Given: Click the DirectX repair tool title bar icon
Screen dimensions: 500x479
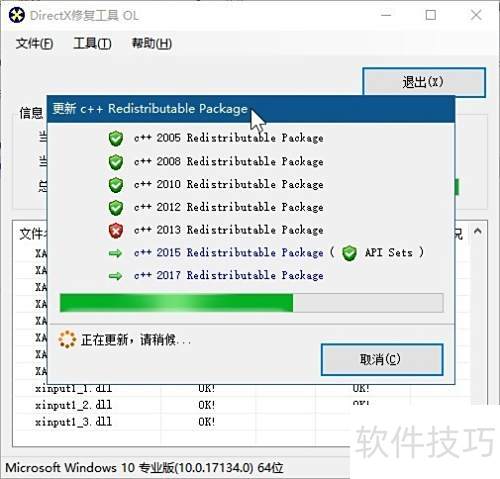Looking at the screenshot, I should (17, 15).
